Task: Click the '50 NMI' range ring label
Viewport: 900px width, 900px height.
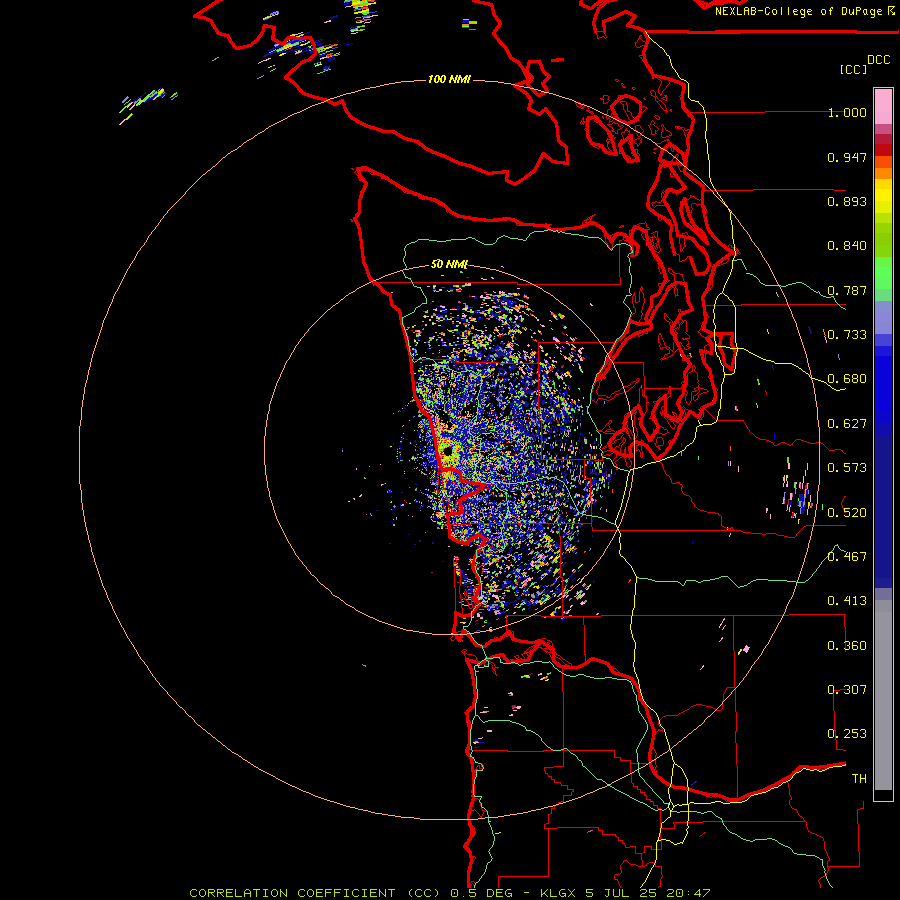Action: [x=449, y=264]
